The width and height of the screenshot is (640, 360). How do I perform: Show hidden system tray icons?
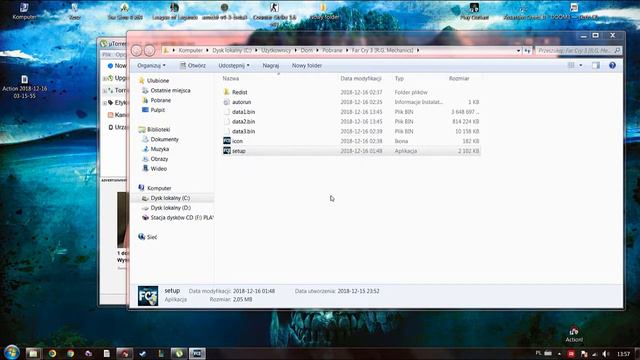click(x=559, y=354)
